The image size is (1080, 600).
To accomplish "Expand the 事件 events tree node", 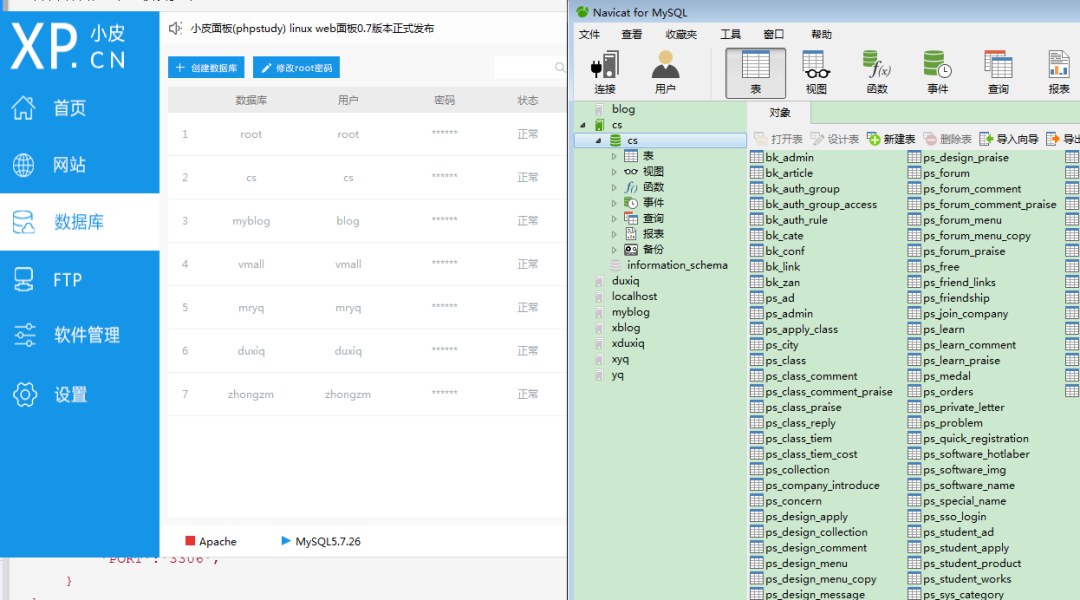I will (614, 203).
